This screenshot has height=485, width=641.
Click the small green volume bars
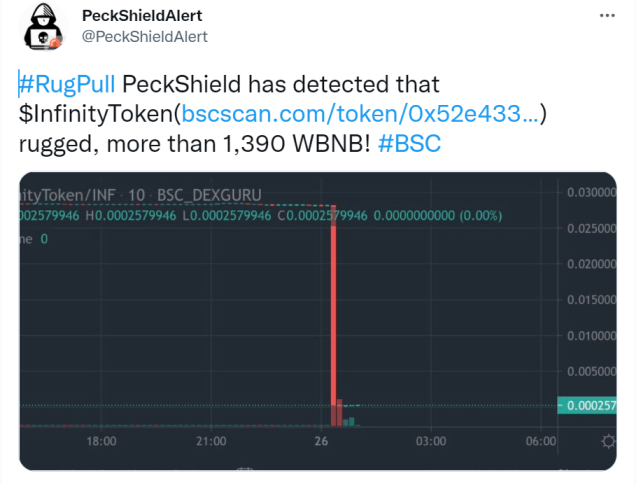pos(349,422)
